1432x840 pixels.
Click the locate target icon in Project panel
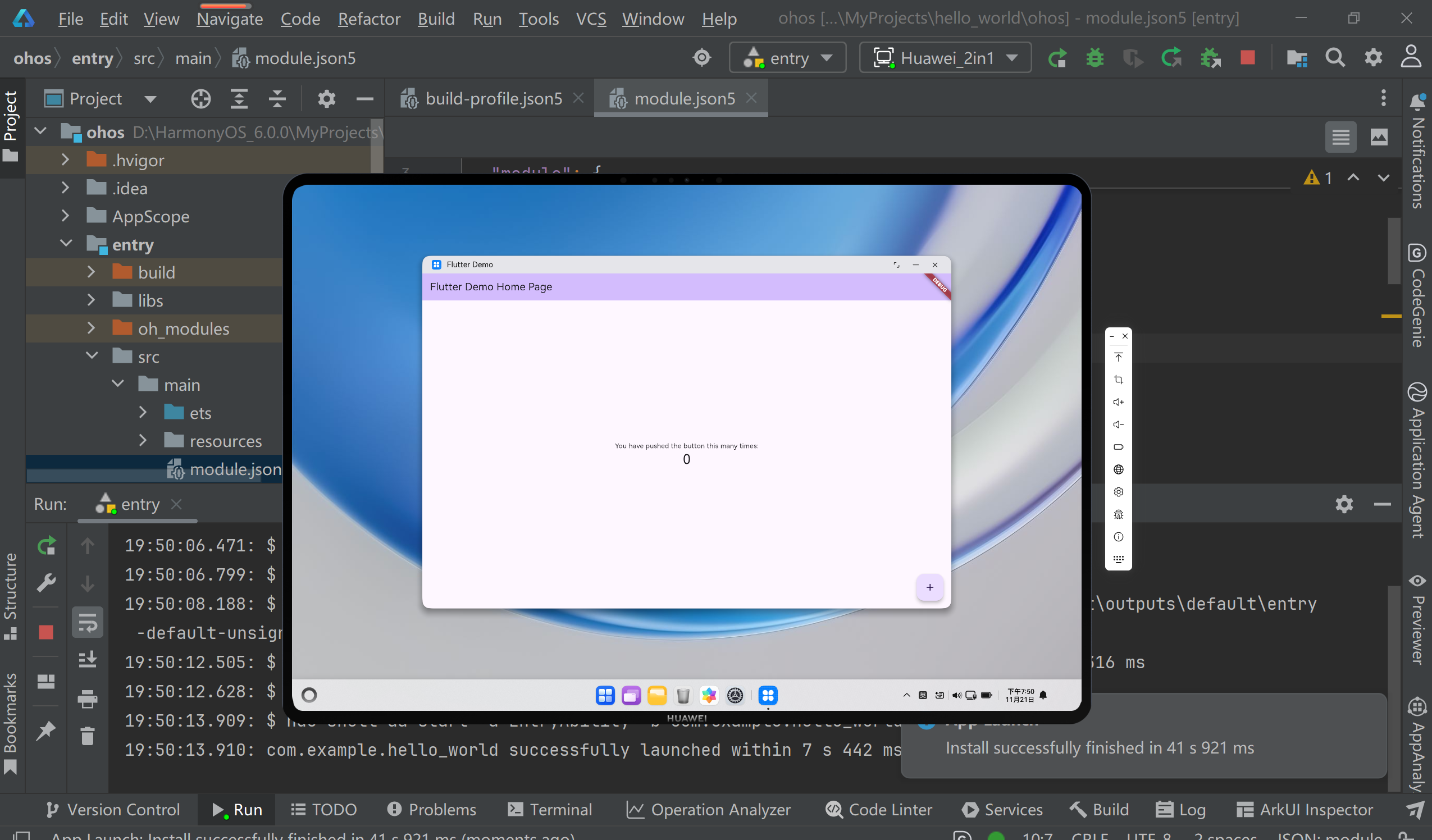pos(200,99)
